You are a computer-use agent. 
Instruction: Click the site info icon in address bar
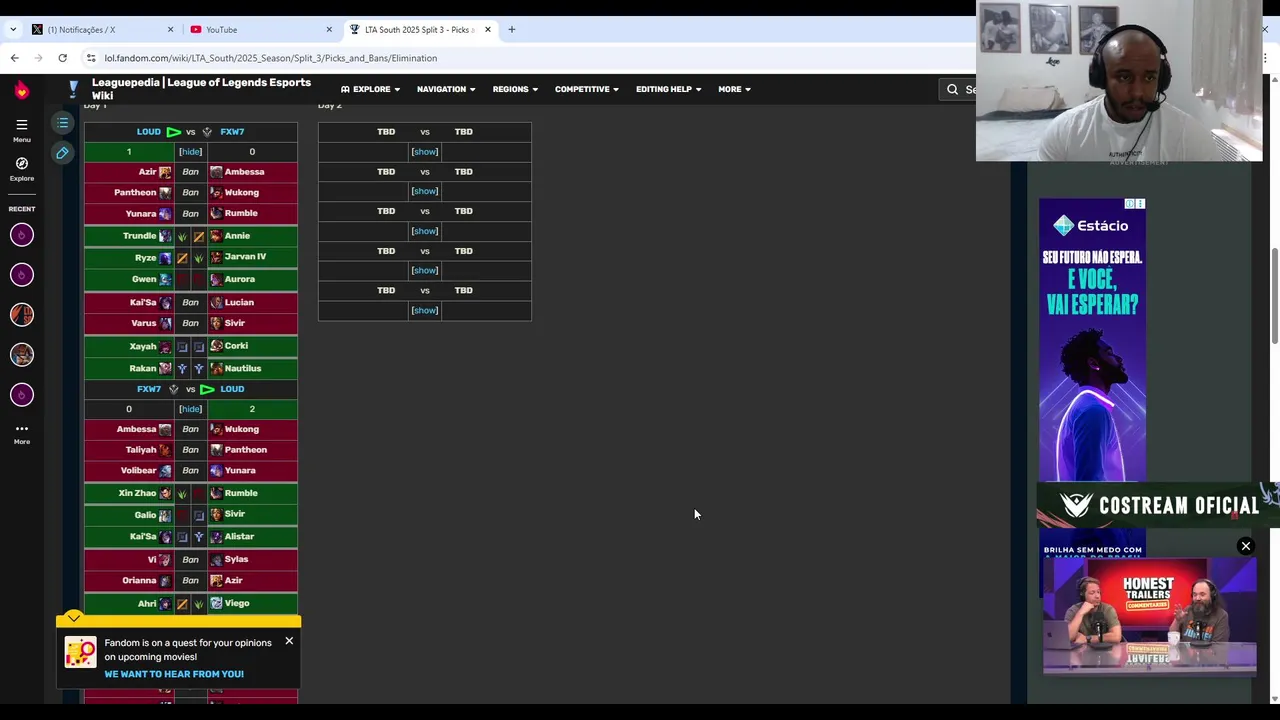pyautogui.click(x=91, y=58)
